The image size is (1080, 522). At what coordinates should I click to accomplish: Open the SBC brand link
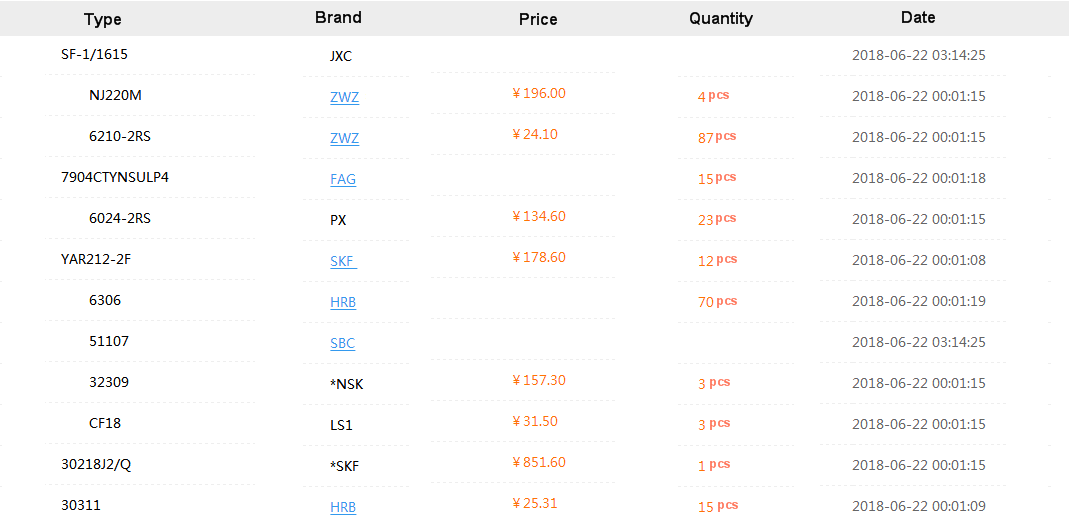pyautogui.click(x=342, y=343)
